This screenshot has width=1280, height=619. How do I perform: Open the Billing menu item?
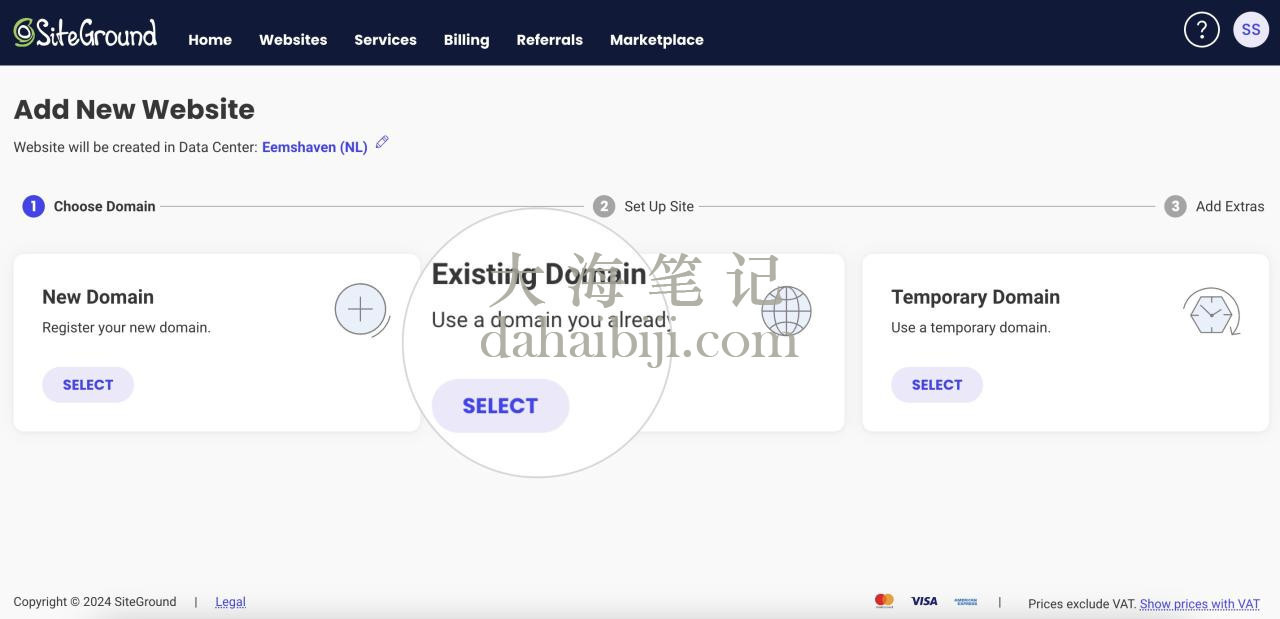[466, 40]
